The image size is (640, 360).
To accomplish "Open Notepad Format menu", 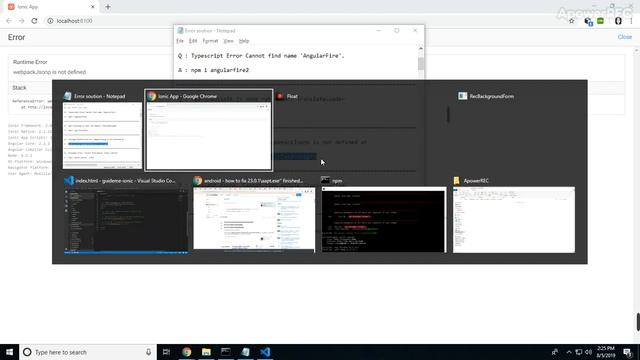I will click(210, 41).
